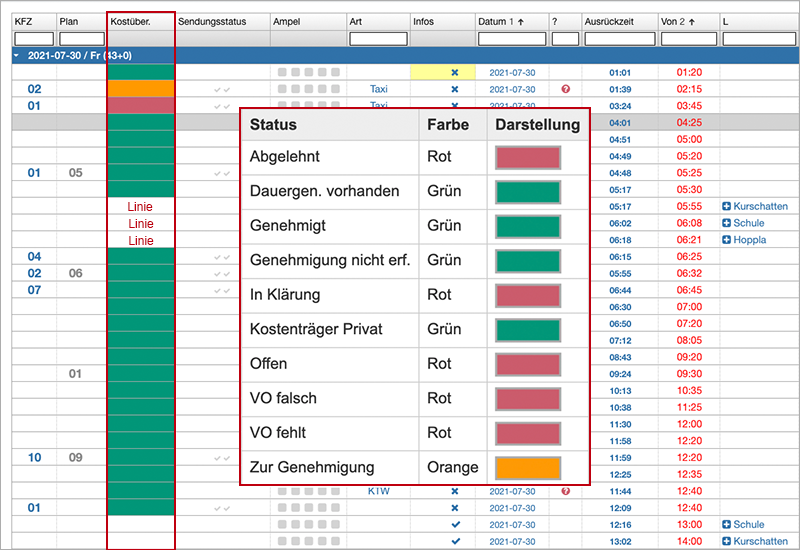
Task: Click the X icon in the yellow Infos cell
Action: [x=454, y=73]
